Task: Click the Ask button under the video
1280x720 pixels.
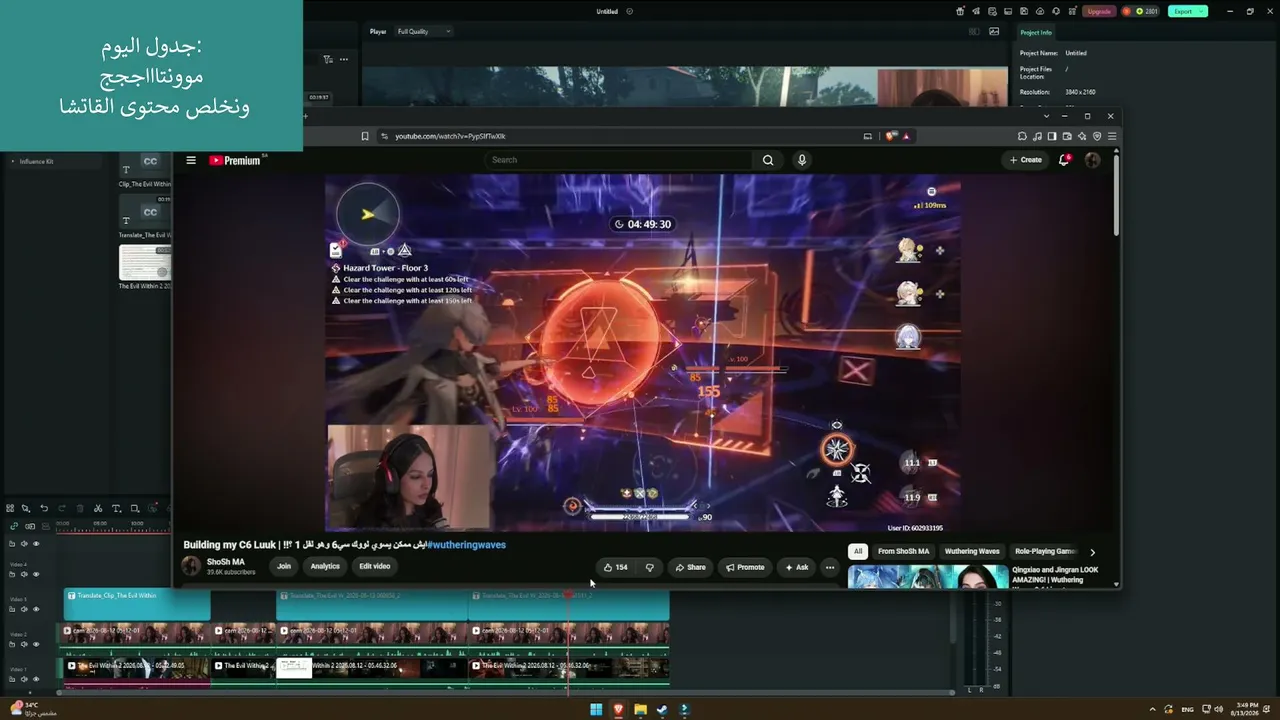Action: (797, 567)
